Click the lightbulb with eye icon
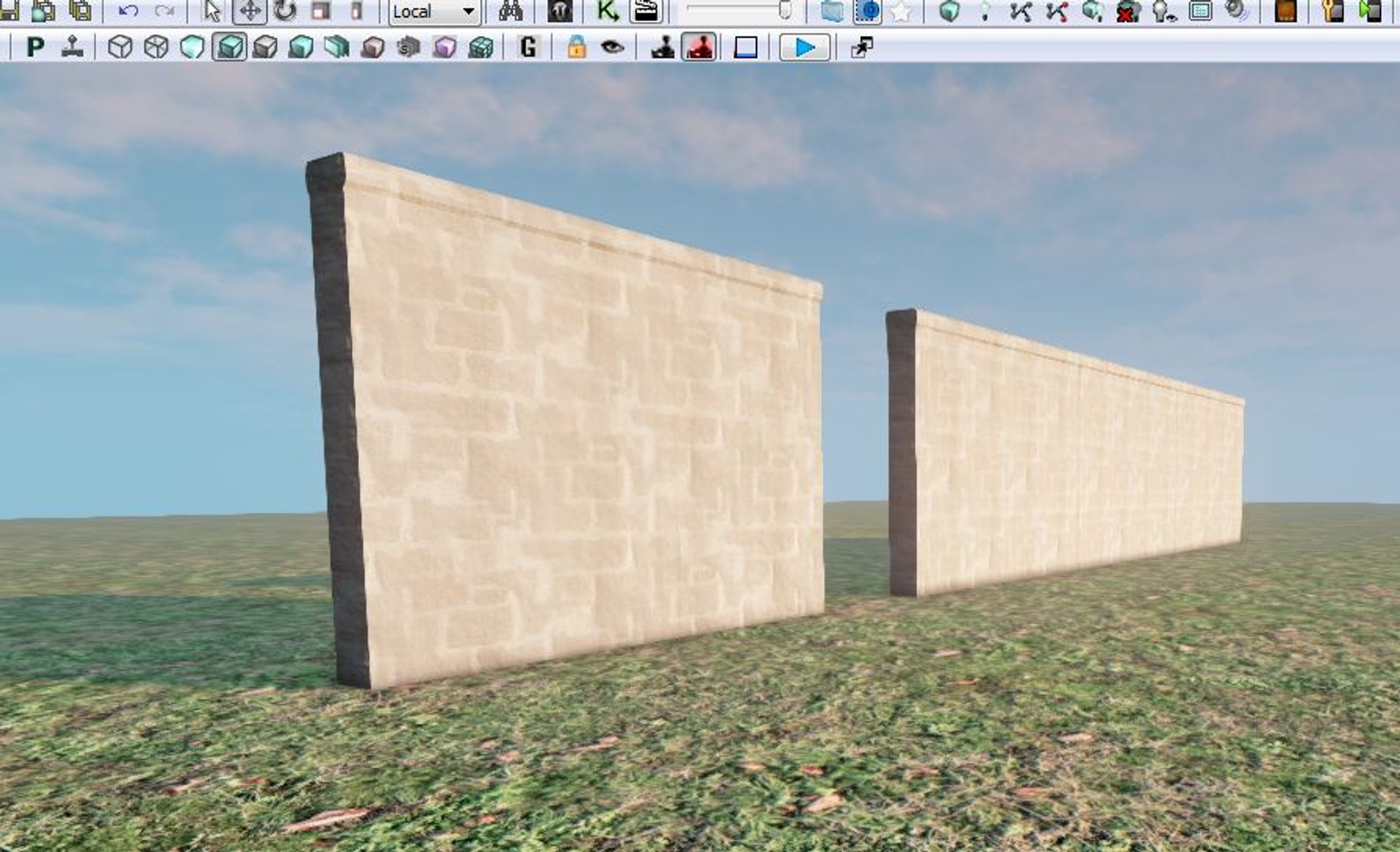This screenshot has height=852, width=1400. 1164,11
